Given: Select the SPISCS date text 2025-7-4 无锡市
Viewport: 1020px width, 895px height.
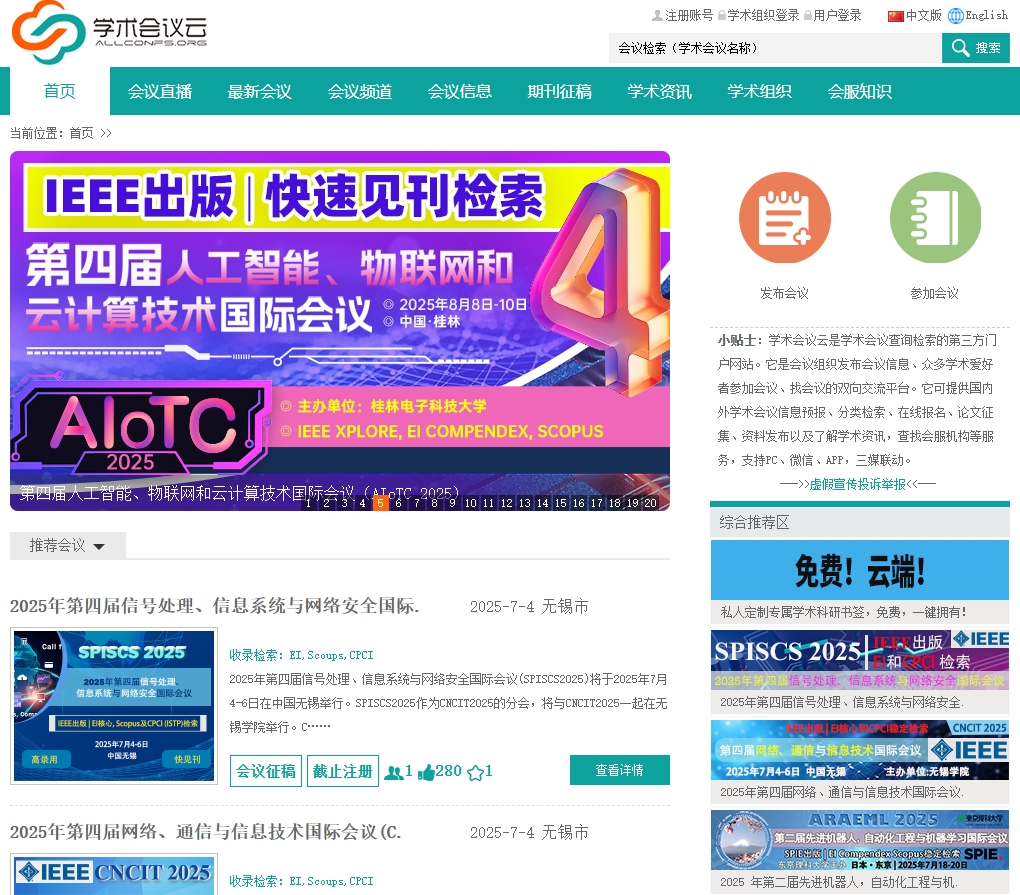Looking at the screenshot, I should (x=530, y=606).
